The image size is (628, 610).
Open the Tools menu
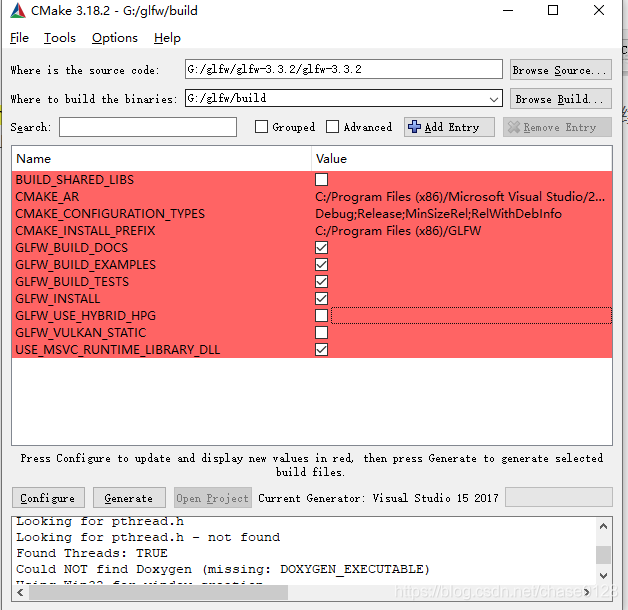point(60,38)
